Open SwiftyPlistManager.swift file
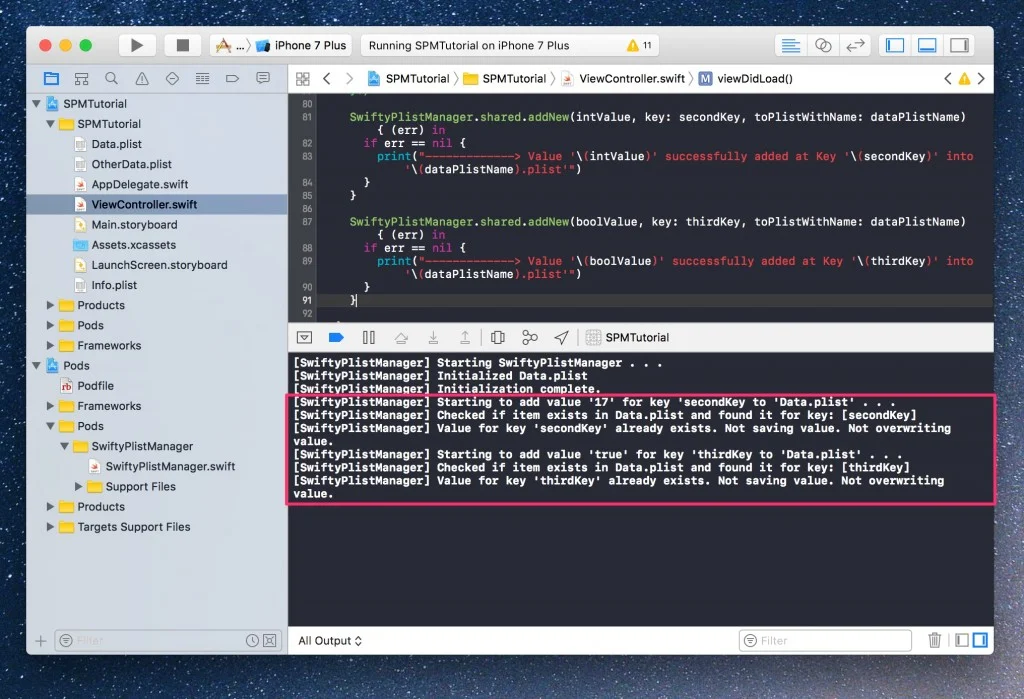 click(x=170, y=466)
